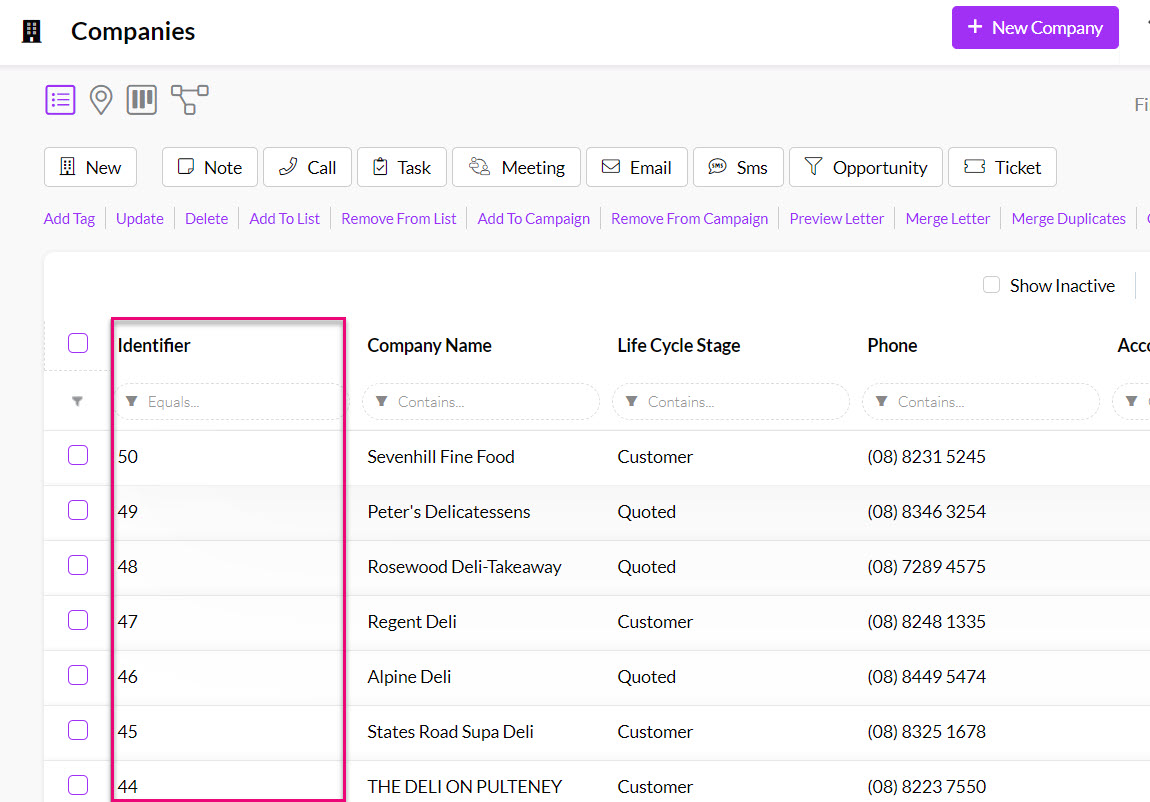Open filter operator funnel in Identifier filter
Screen dimensions: 1150x802
[x=131, y=401]
